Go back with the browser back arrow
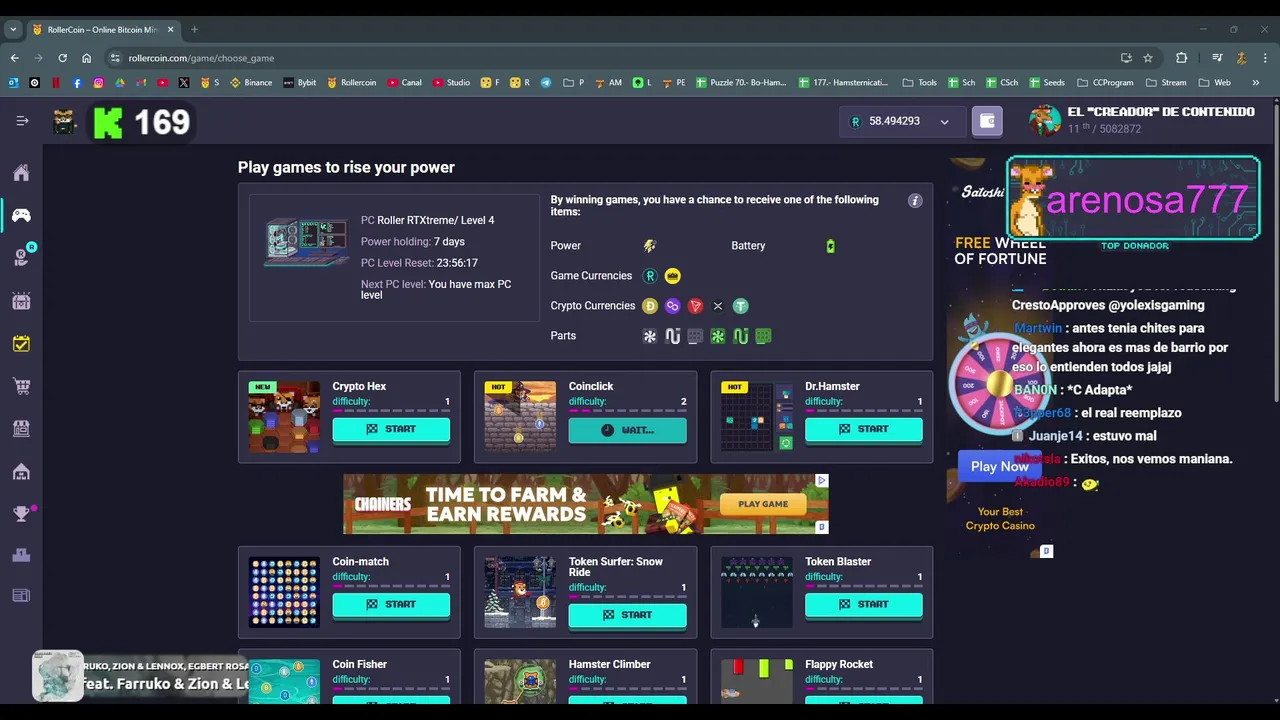The height and width of the screenshot is (720, 1280). [x=14, y=58]
